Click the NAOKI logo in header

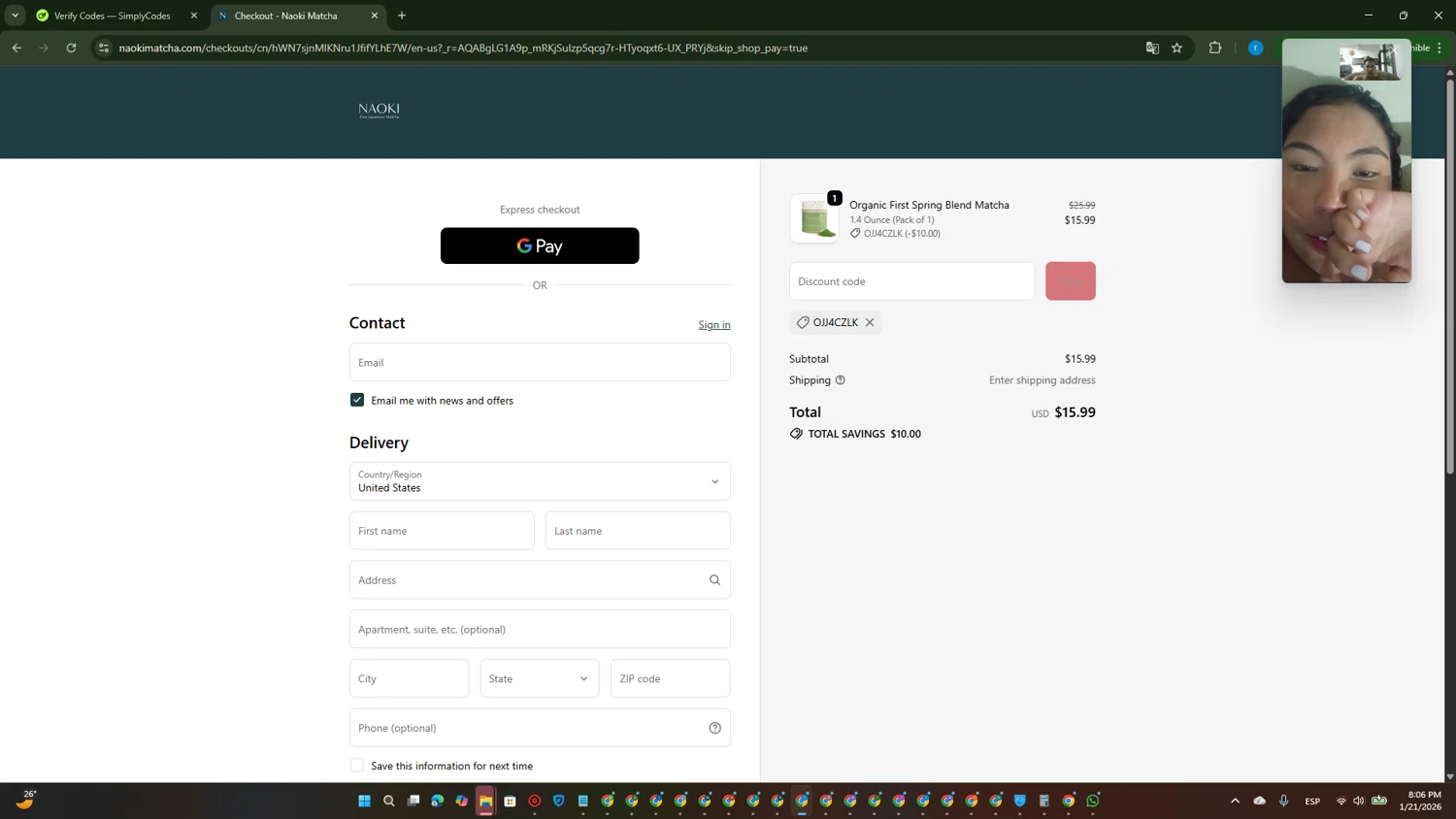tap(379, 111)
